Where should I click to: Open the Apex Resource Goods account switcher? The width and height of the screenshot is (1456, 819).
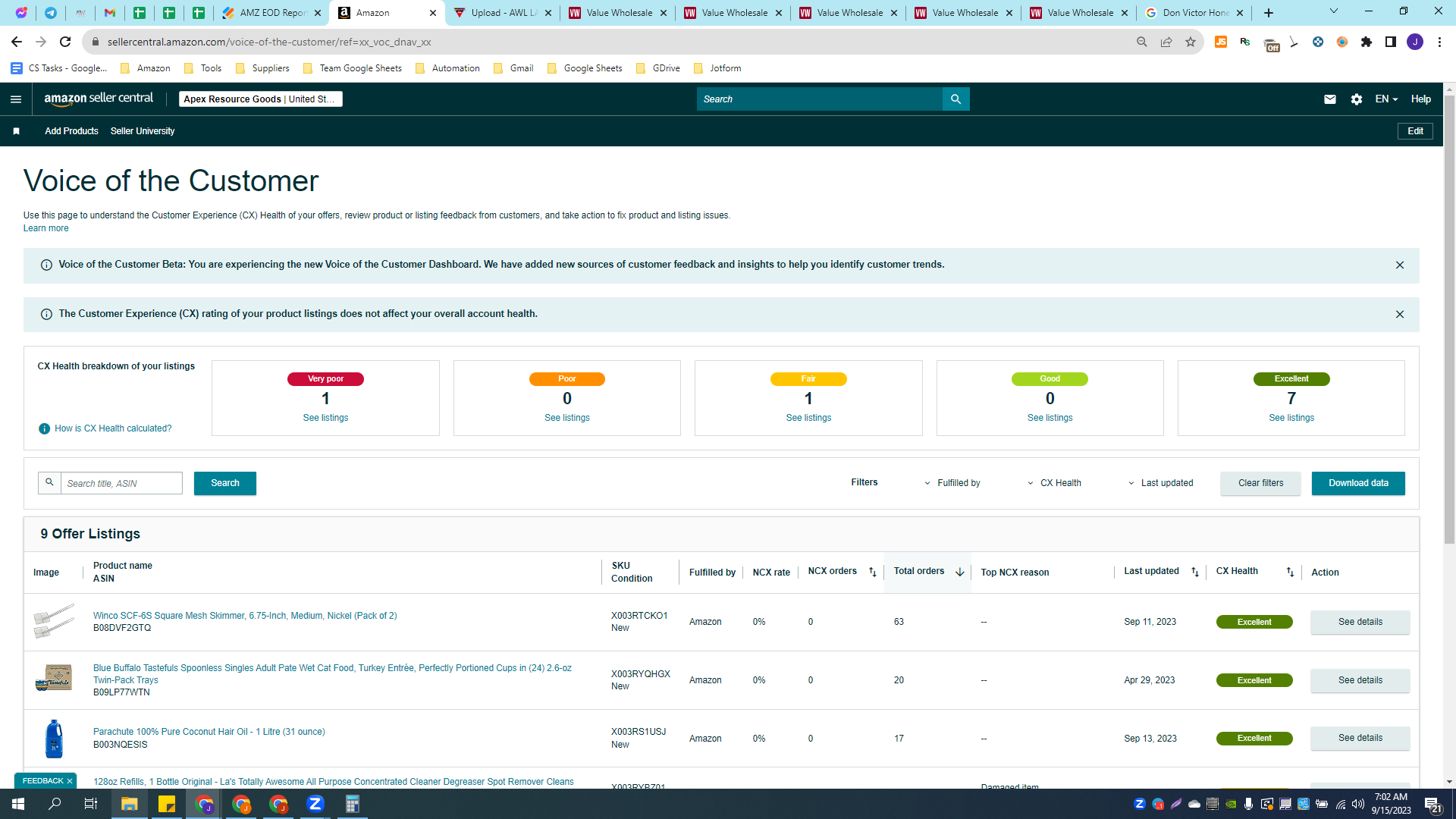pos(261,99)
